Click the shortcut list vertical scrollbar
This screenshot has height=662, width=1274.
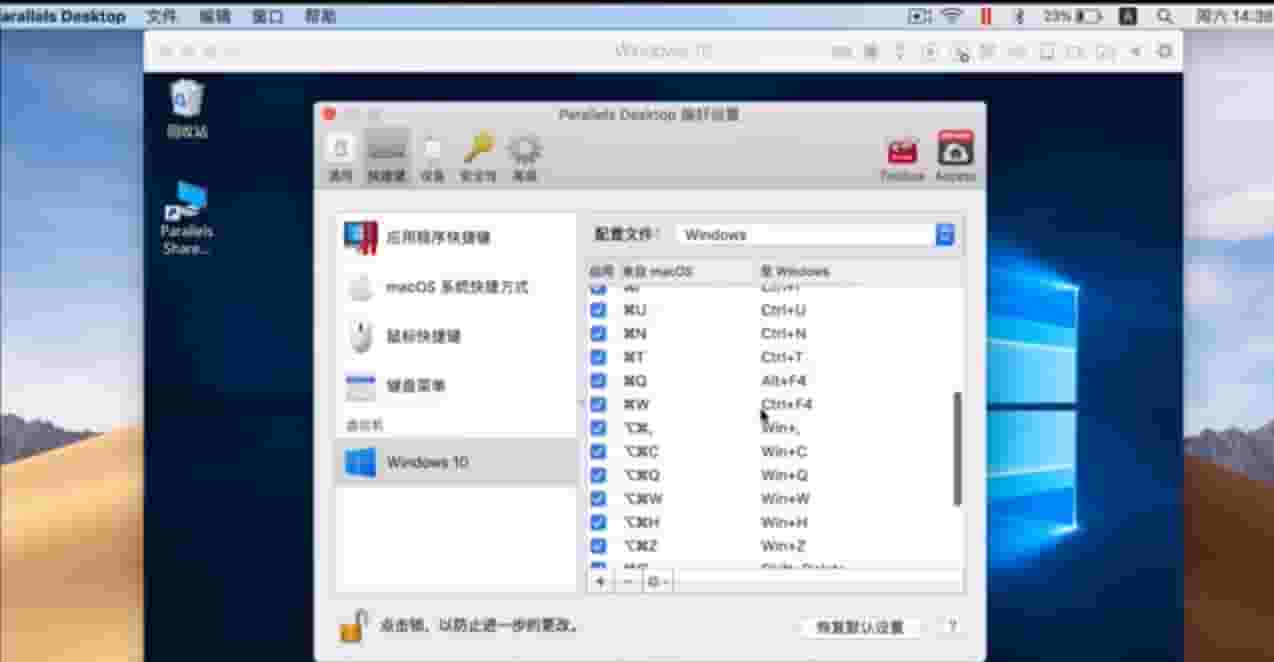(957, 448)
